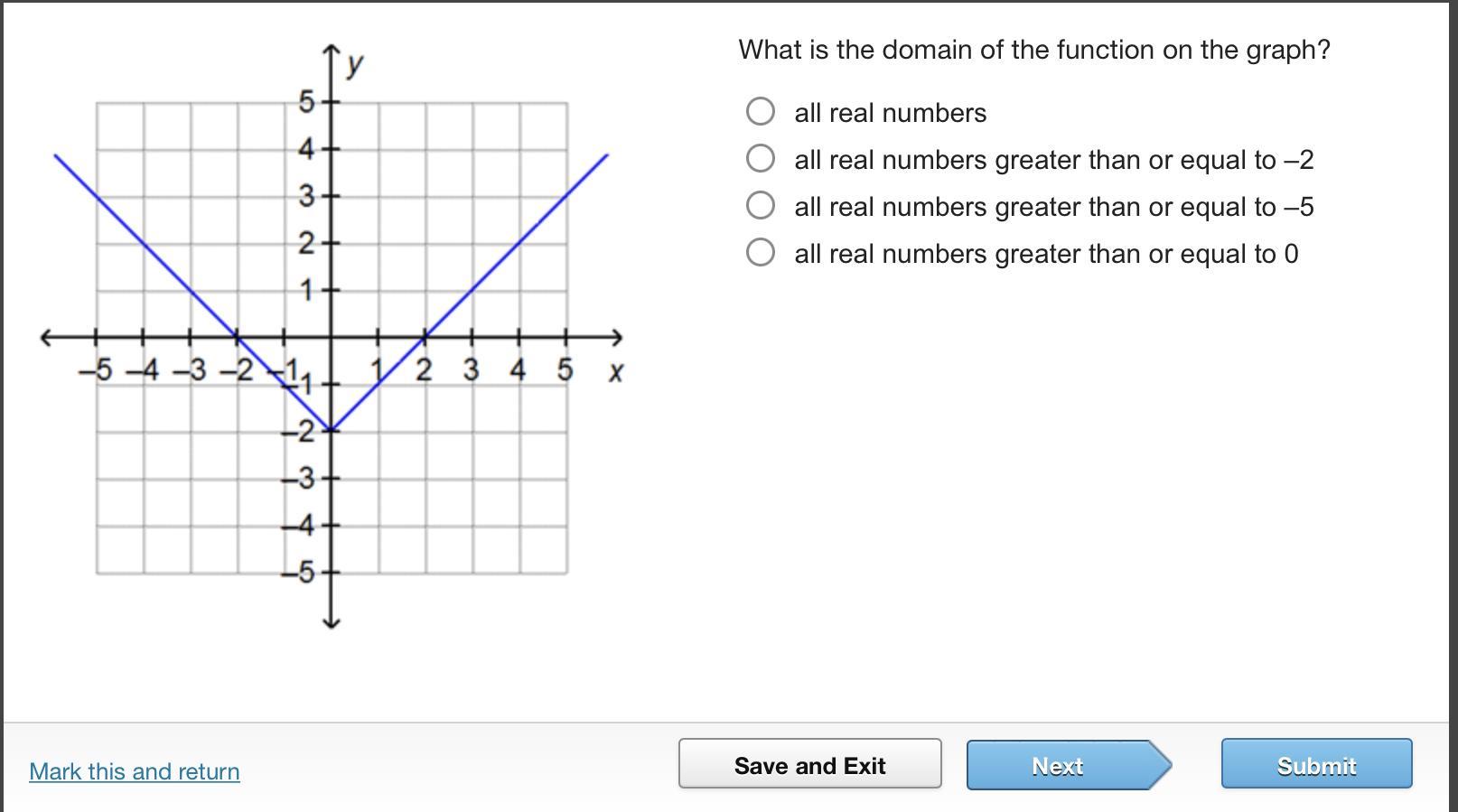Select the "all real numbers" radio option
The height and width of the screenshot is (812, 1458).
(x=761, y=111)
